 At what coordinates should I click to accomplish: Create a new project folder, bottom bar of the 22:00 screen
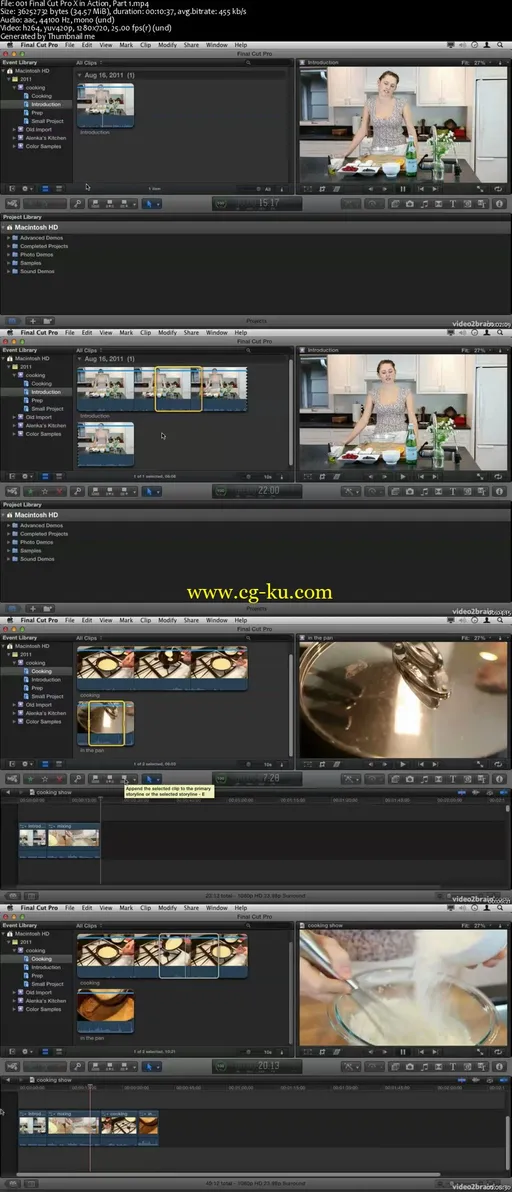point(47,608)
